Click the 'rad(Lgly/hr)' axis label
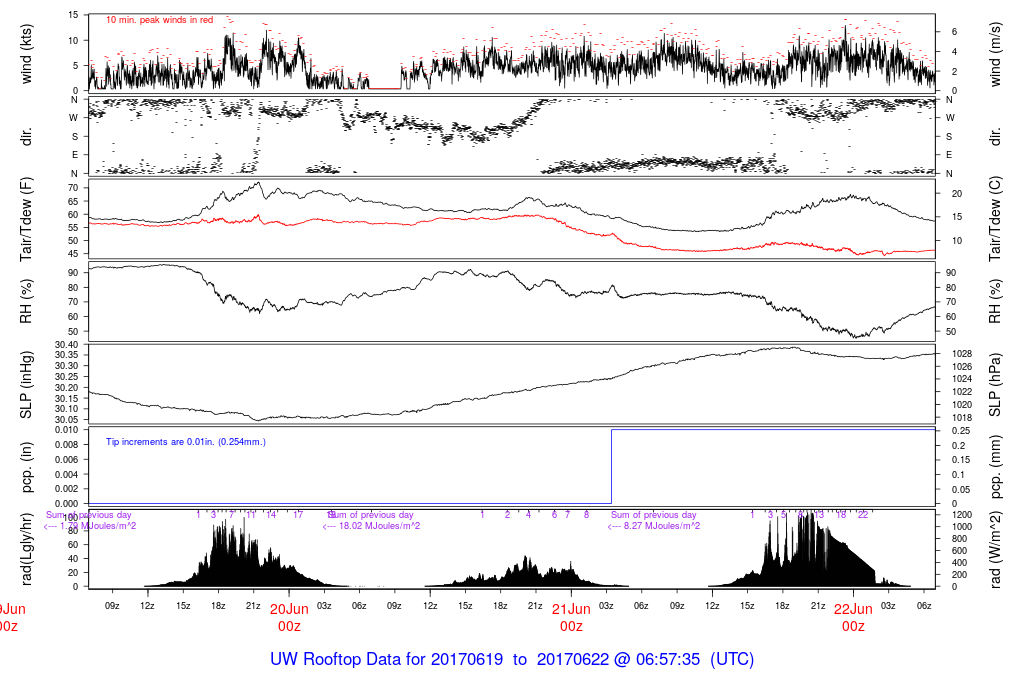Viewport: 1024px width, 700px height. [26, 548]
